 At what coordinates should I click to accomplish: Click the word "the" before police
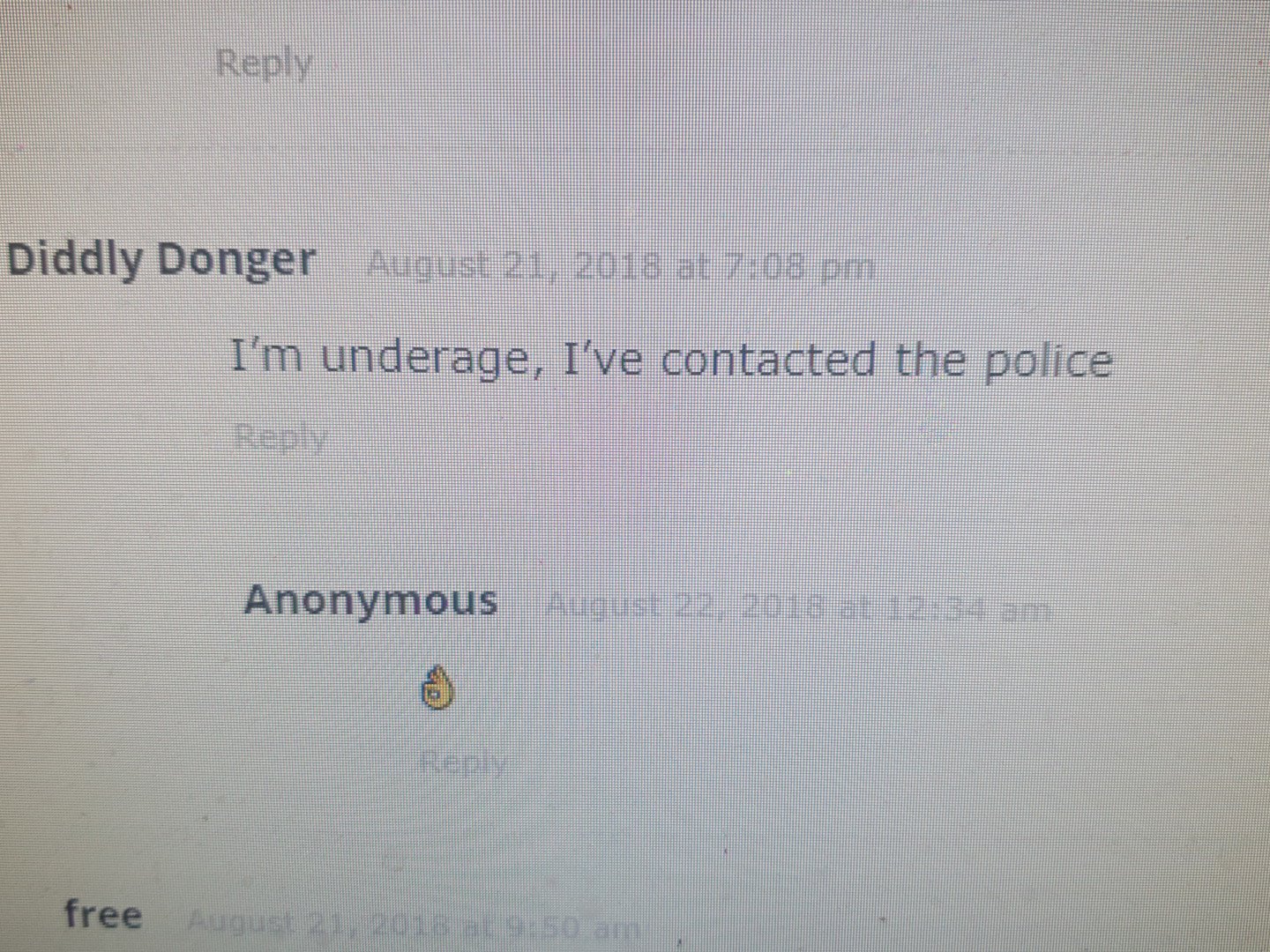[x=930, y=359]
